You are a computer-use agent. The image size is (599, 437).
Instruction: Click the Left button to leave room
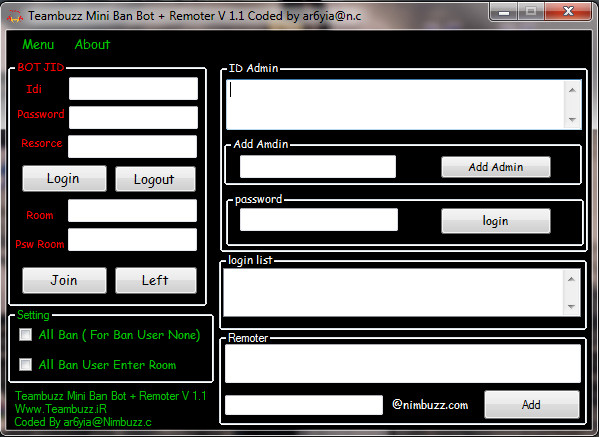156,280
